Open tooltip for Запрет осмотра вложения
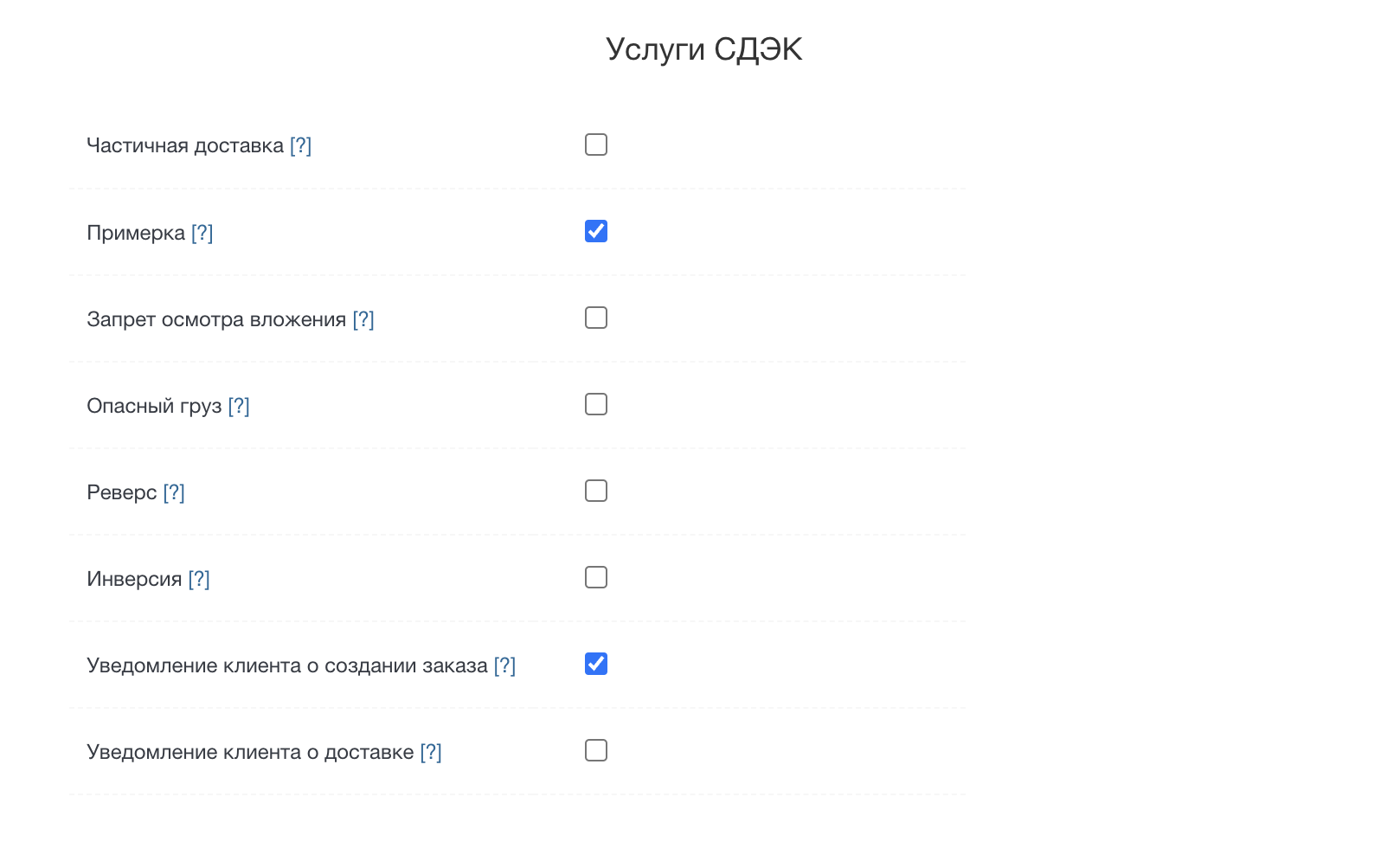The image size is (1400, 848). 364,318
